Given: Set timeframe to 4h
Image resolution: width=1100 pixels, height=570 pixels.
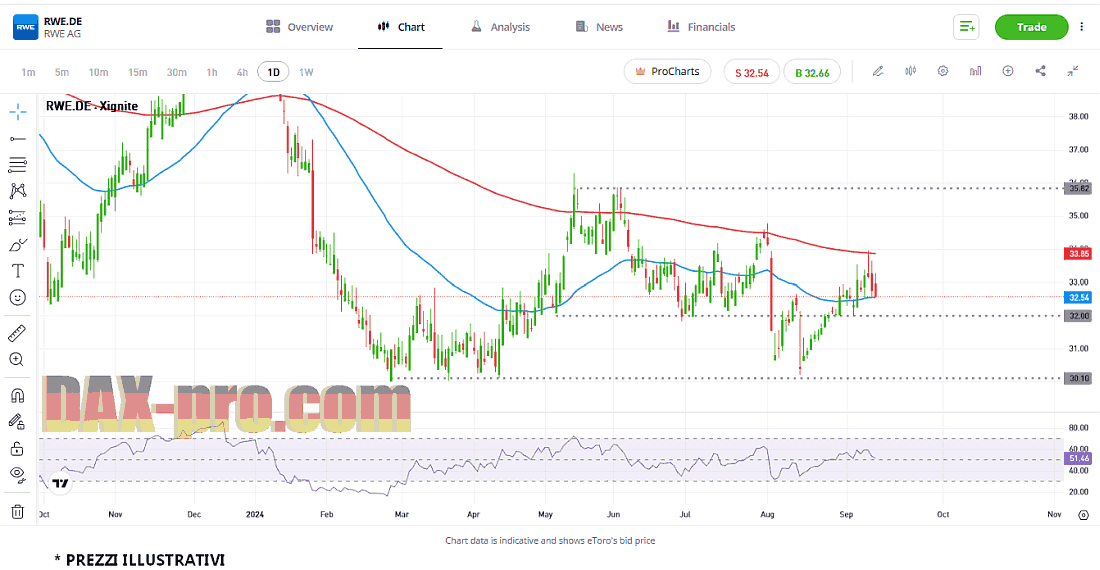Looking at the screenshot, I should tap(242, 72).
